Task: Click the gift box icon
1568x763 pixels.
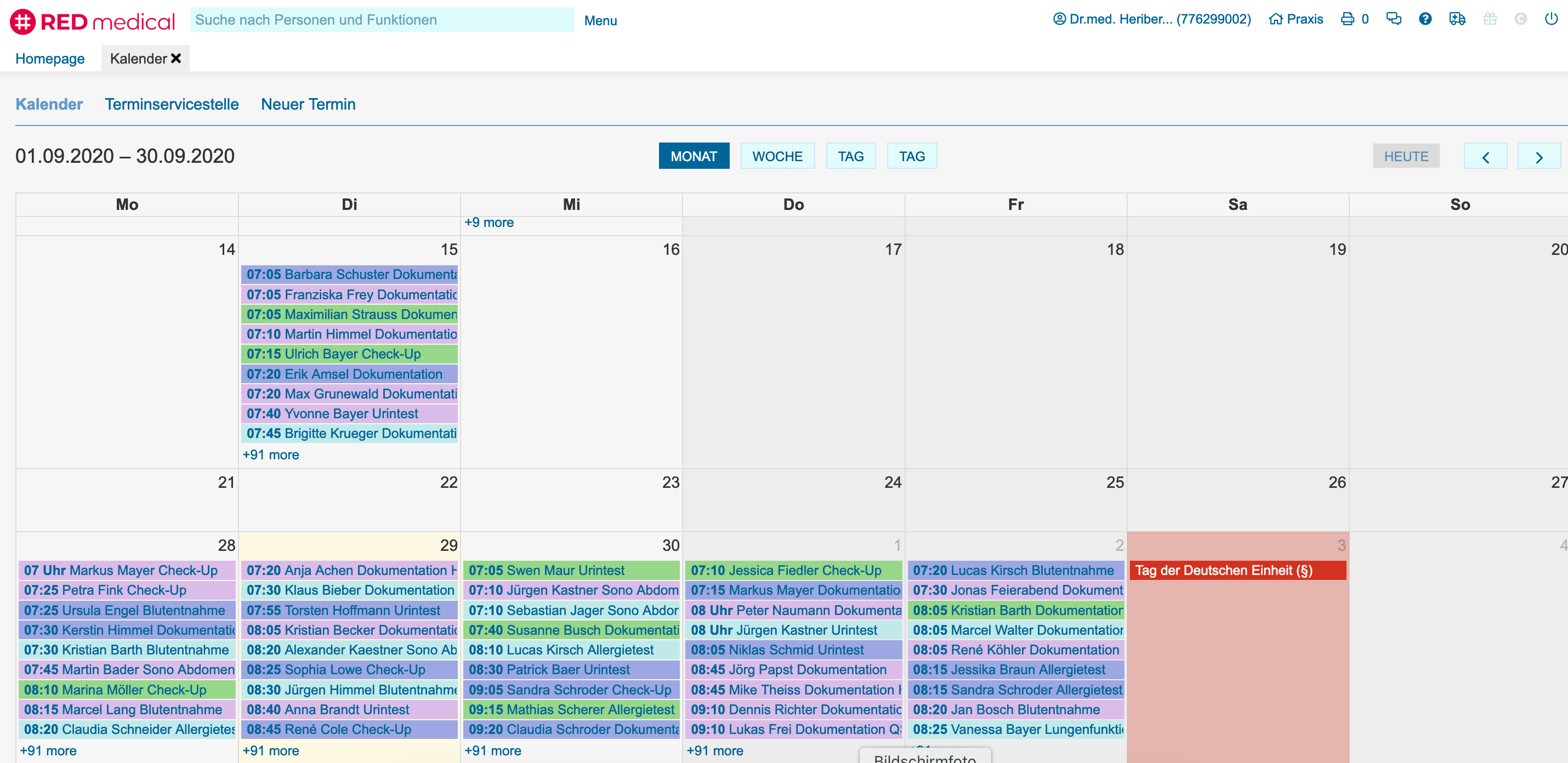Action: pyautogui.click(x=1490, y=19)
